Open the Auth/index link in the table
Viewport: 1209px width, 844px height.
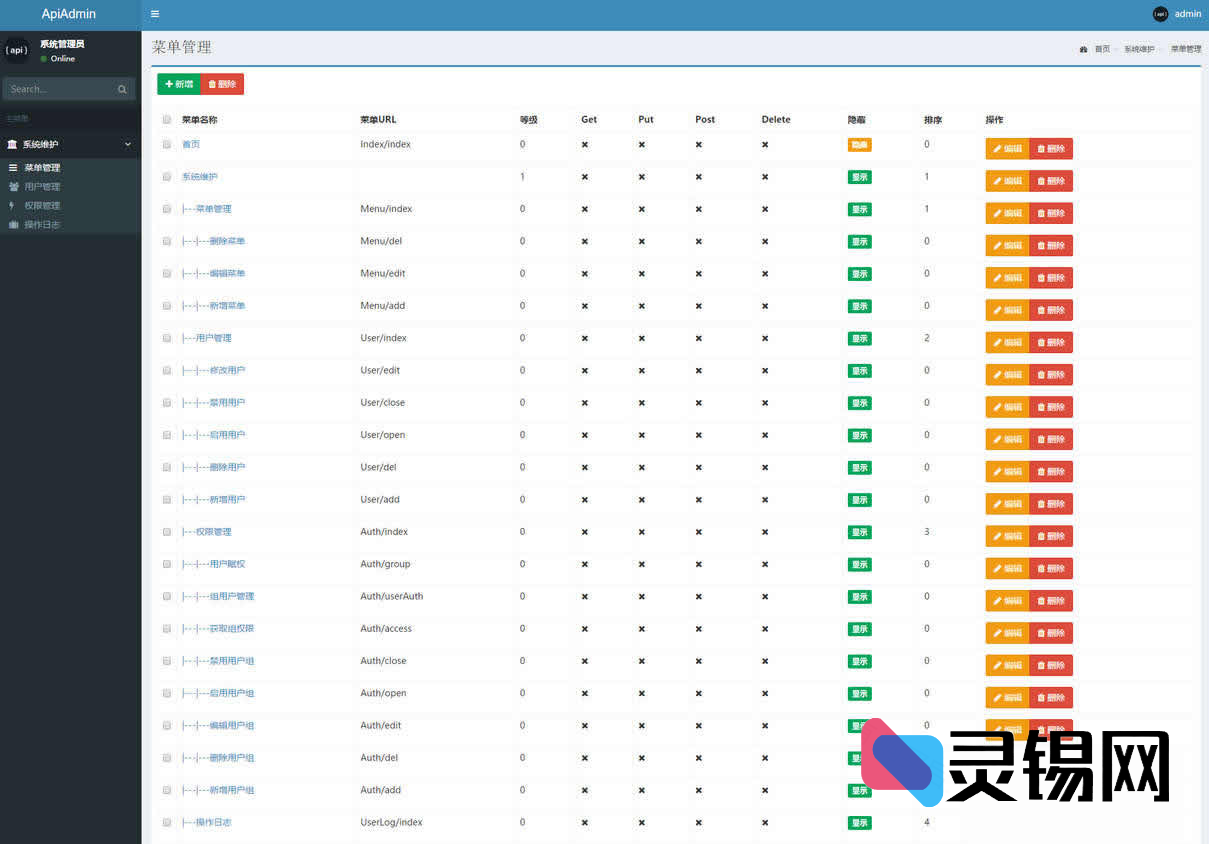click(383, 531)
